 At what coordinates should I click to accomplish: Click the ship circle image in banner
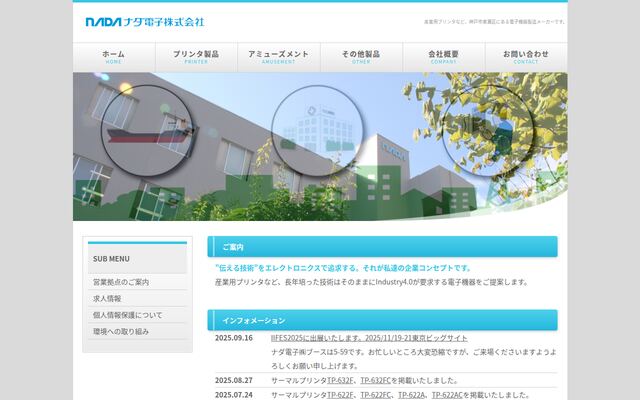tap(147, 131)
